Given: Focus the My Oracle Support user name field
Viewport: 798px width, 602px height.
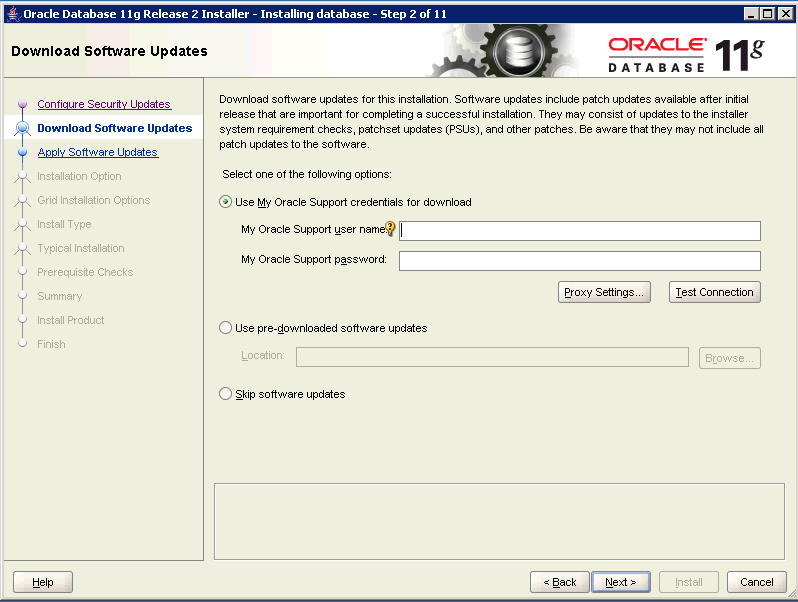Looking at the screenshot, I should (580, 231).
